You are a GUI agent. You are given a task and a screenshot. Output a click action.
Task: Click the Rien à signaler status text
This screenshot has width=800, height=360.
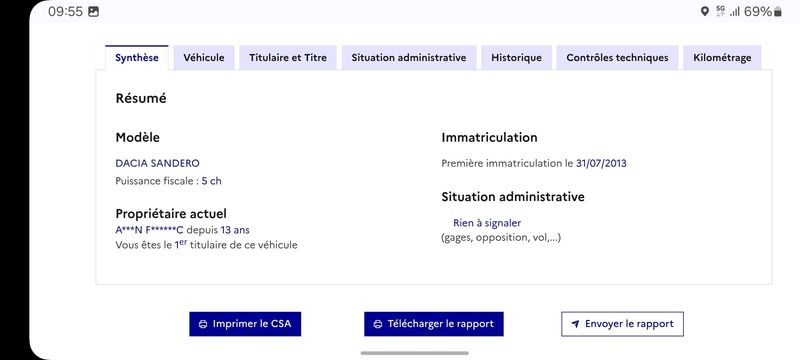tap(487, 223)
